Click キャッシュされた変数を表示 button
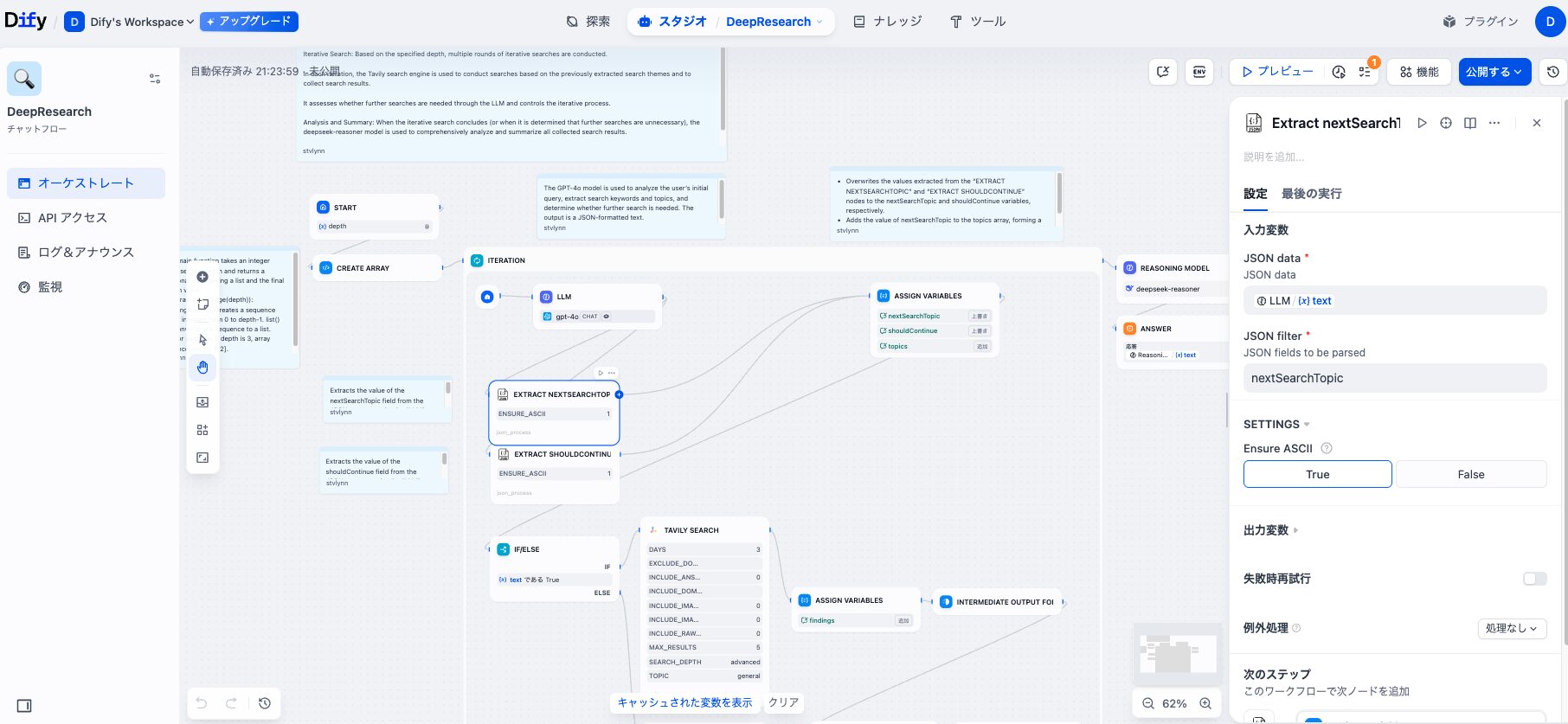Image resolution: width=1568 pixels, height=724 pixels. [x=684, y=702]
